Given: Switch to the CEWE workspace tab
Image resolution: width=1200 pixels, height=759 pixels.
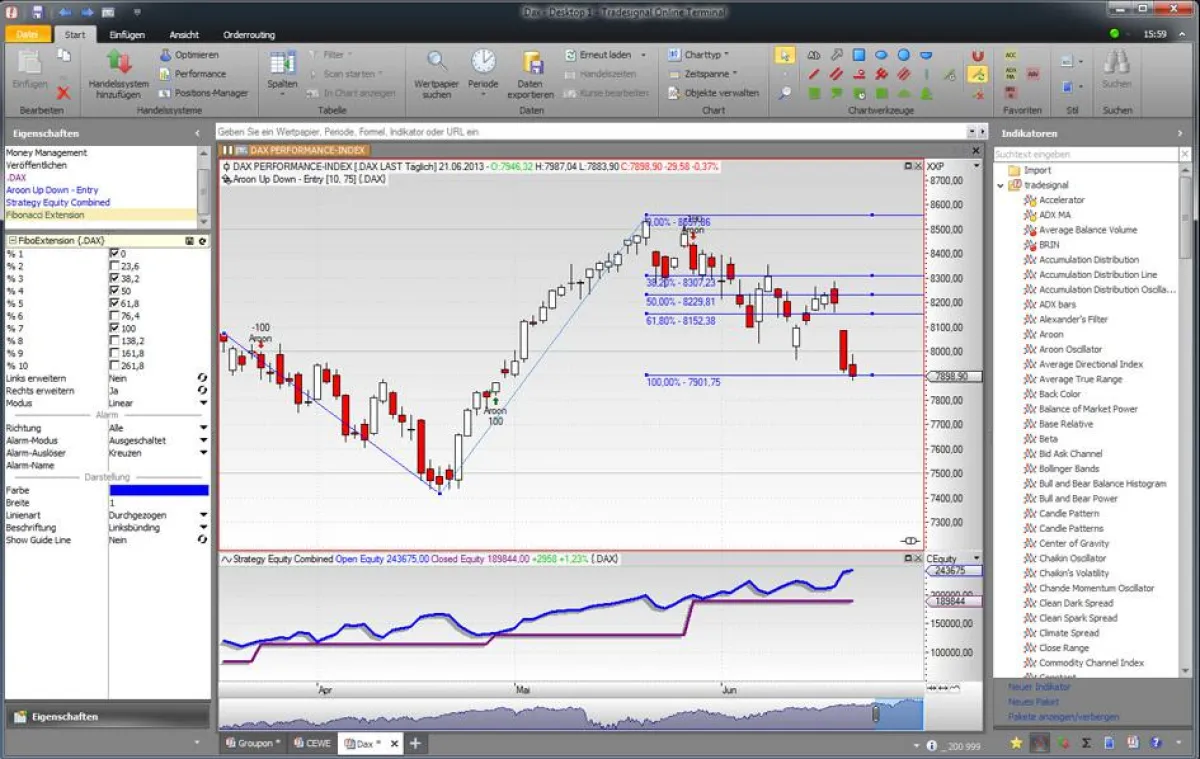Looking at the screenshot, I should pyautogui.click(x=312, y=743).
